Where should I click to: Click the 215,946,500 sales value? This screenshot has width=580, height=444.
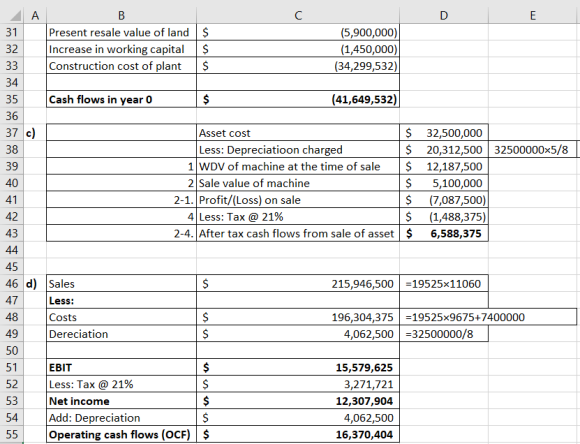[298, 284]
